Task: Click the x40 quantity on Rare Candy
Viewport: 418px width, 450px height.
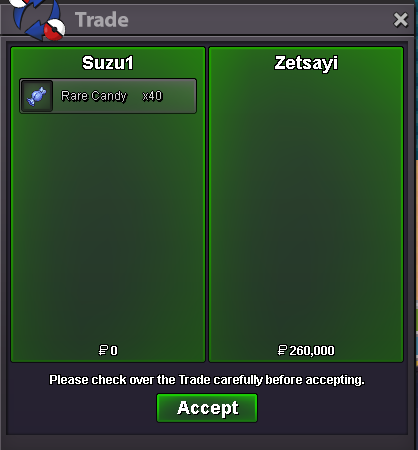Action: coord(152,96)
